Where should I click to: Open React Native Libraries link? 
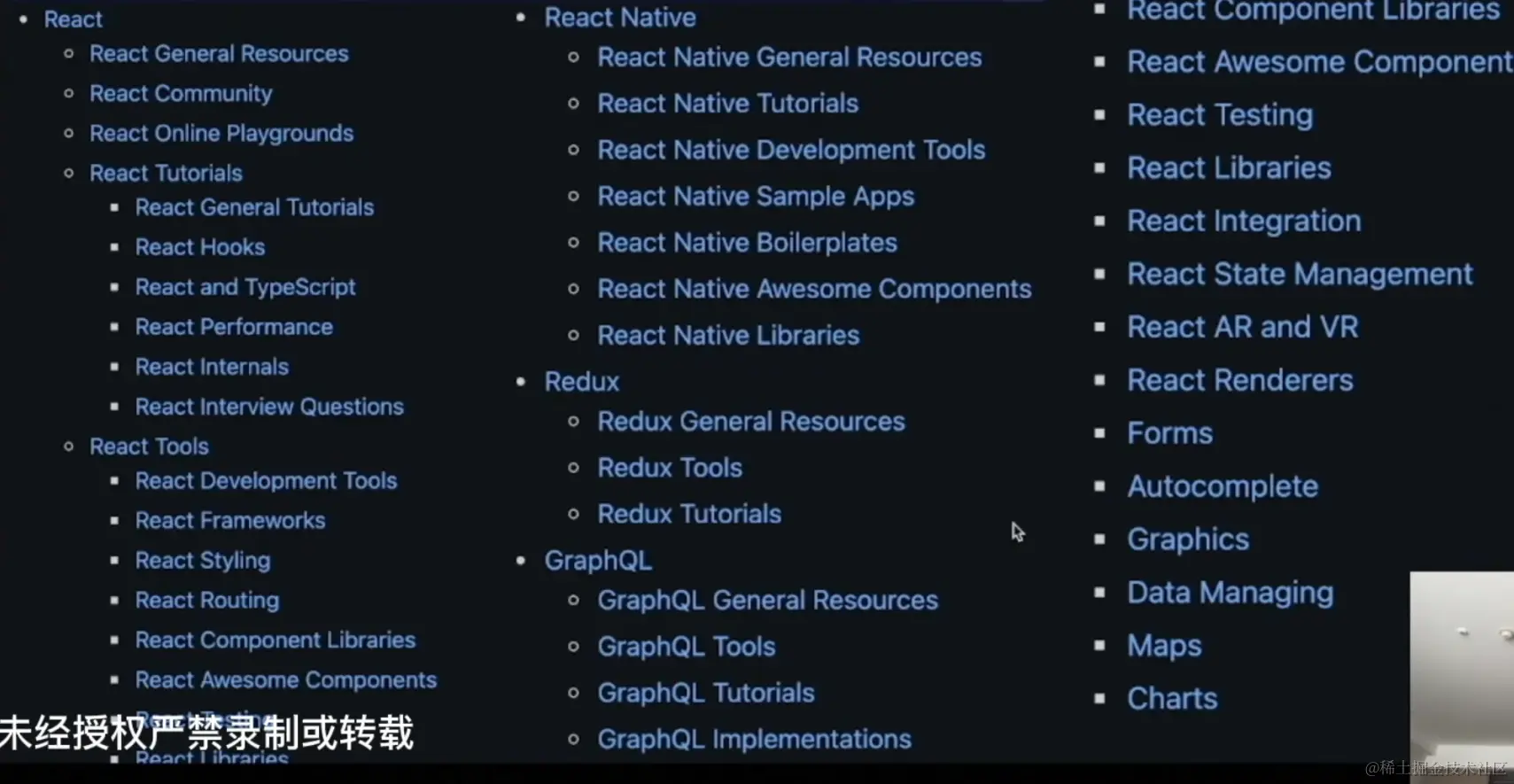[728, 336]
